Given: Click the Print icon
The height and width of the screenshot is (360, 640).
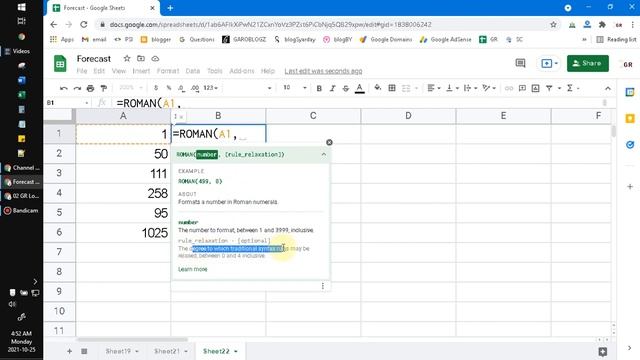Looking at the screenshot, I should pos(90,88).
